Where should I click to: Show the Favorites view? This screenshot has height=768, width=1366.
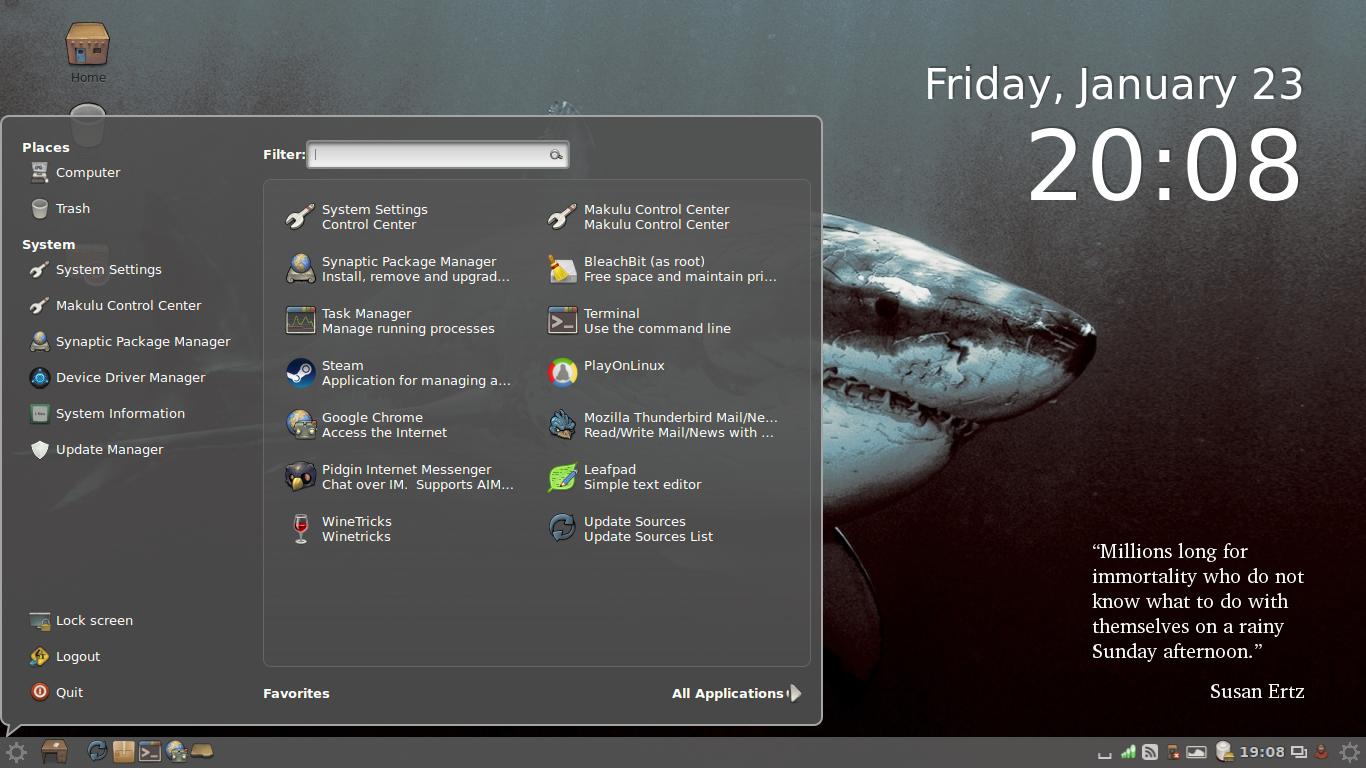point(296,694)
